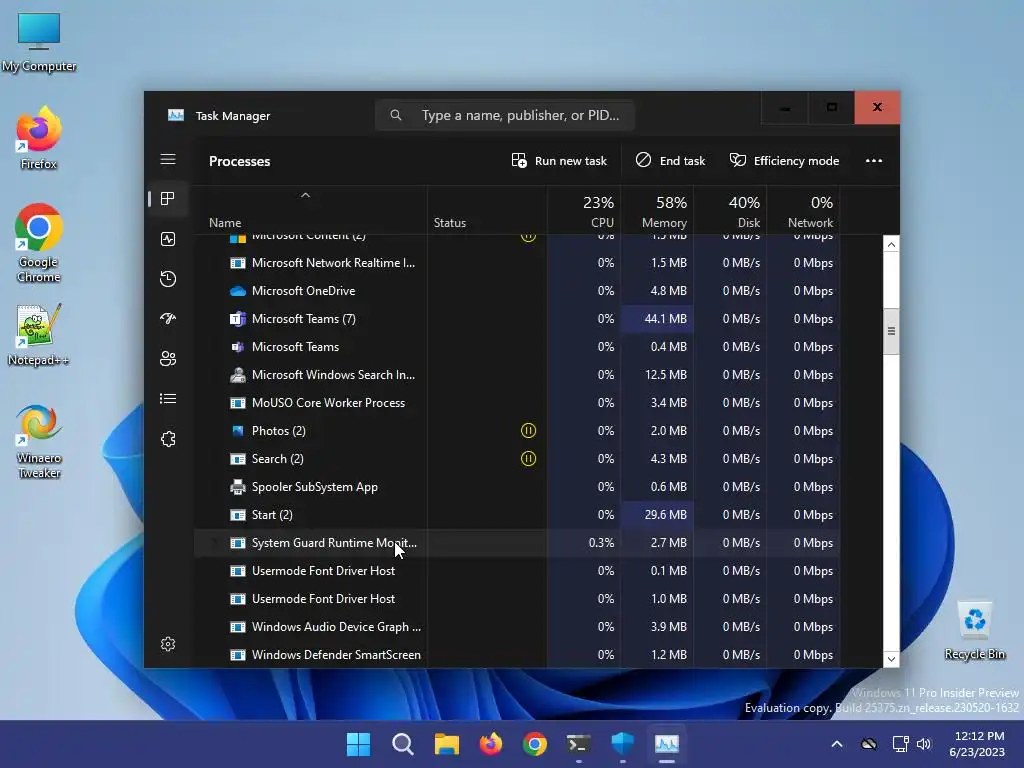Image resolution: width=1024 pixels, height=768 pixels.
Task: Click the volume speaker tray icon
Action: point(923,744)
